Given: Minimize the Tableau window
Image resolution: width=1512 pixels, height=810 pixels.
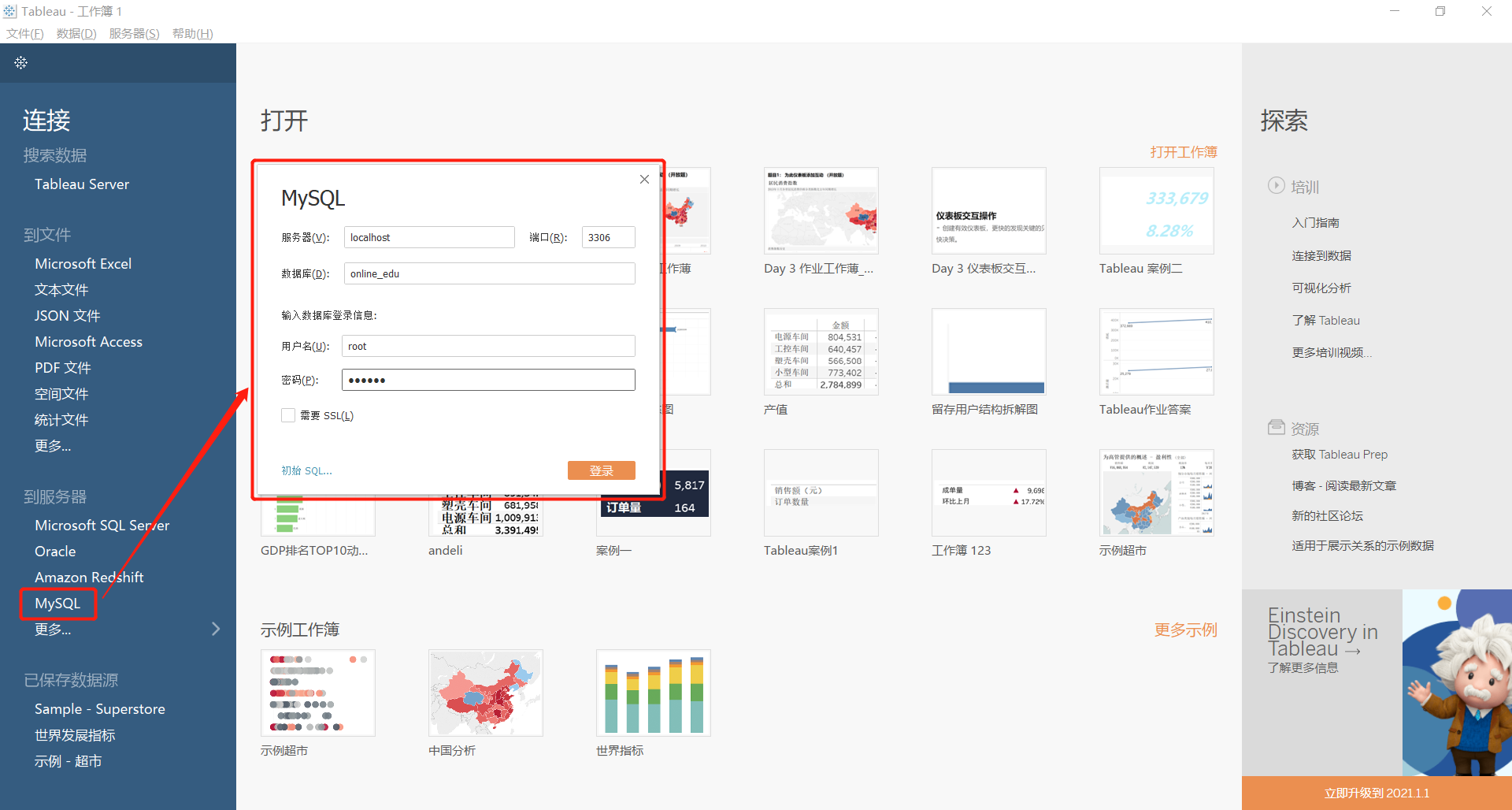Looking at the screenshot, I should coord(1395,11).
